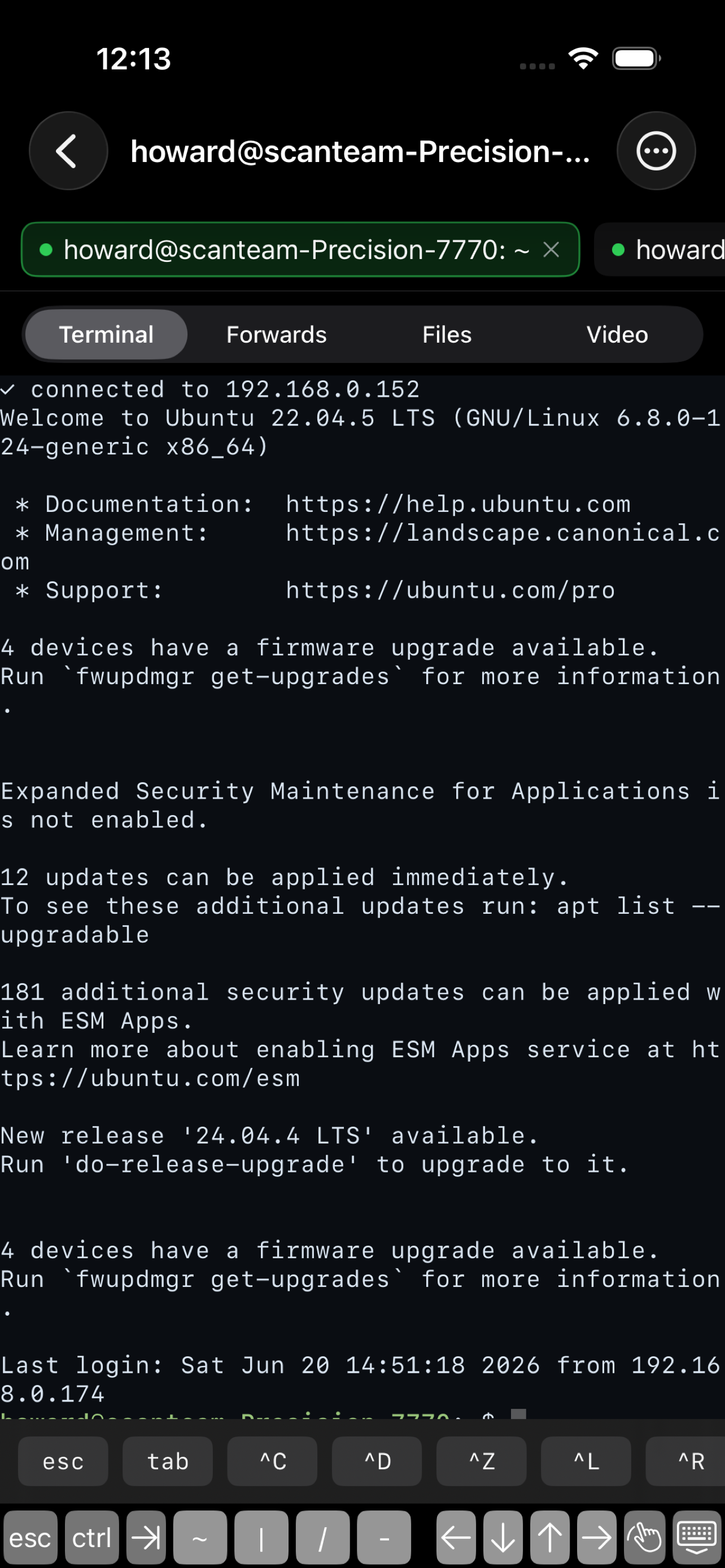The width and height of the screenshot is (725, 1568).
Task: Send ^Z suspend shortcut
Action: pyautogui.click(x=482, y=1461)
